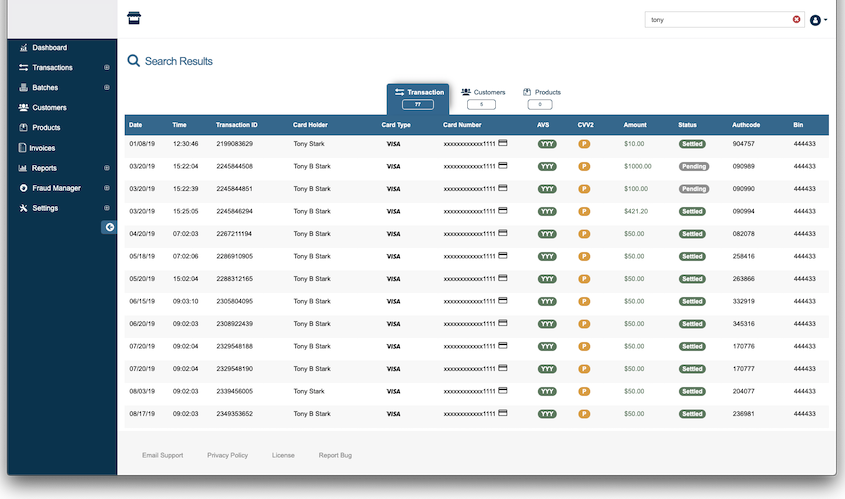
Task: Expand the Batches sidebar submenu
Action: pos(107,88)
